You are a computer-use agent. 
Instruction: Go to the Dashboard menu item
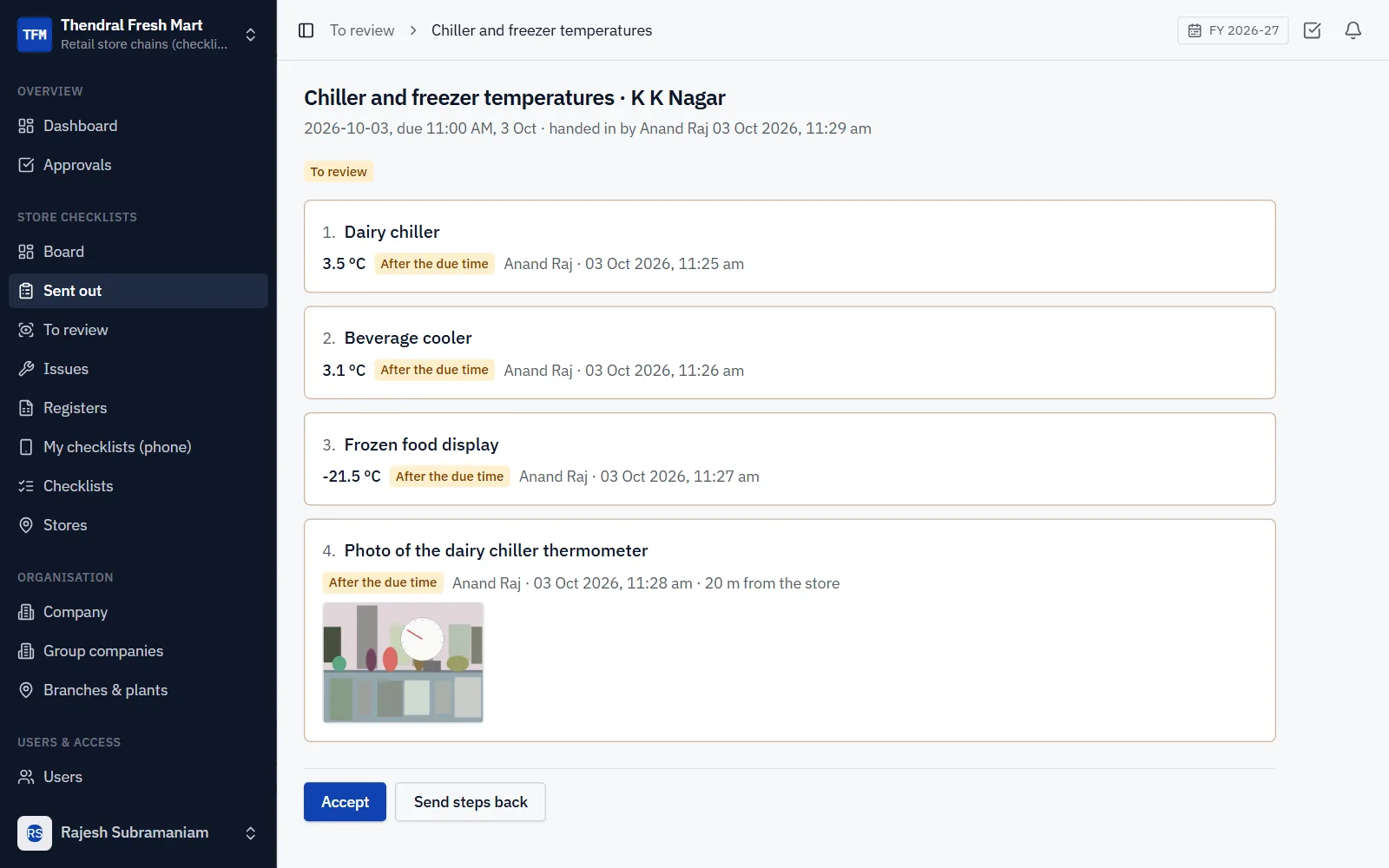[x=138, y=126]
